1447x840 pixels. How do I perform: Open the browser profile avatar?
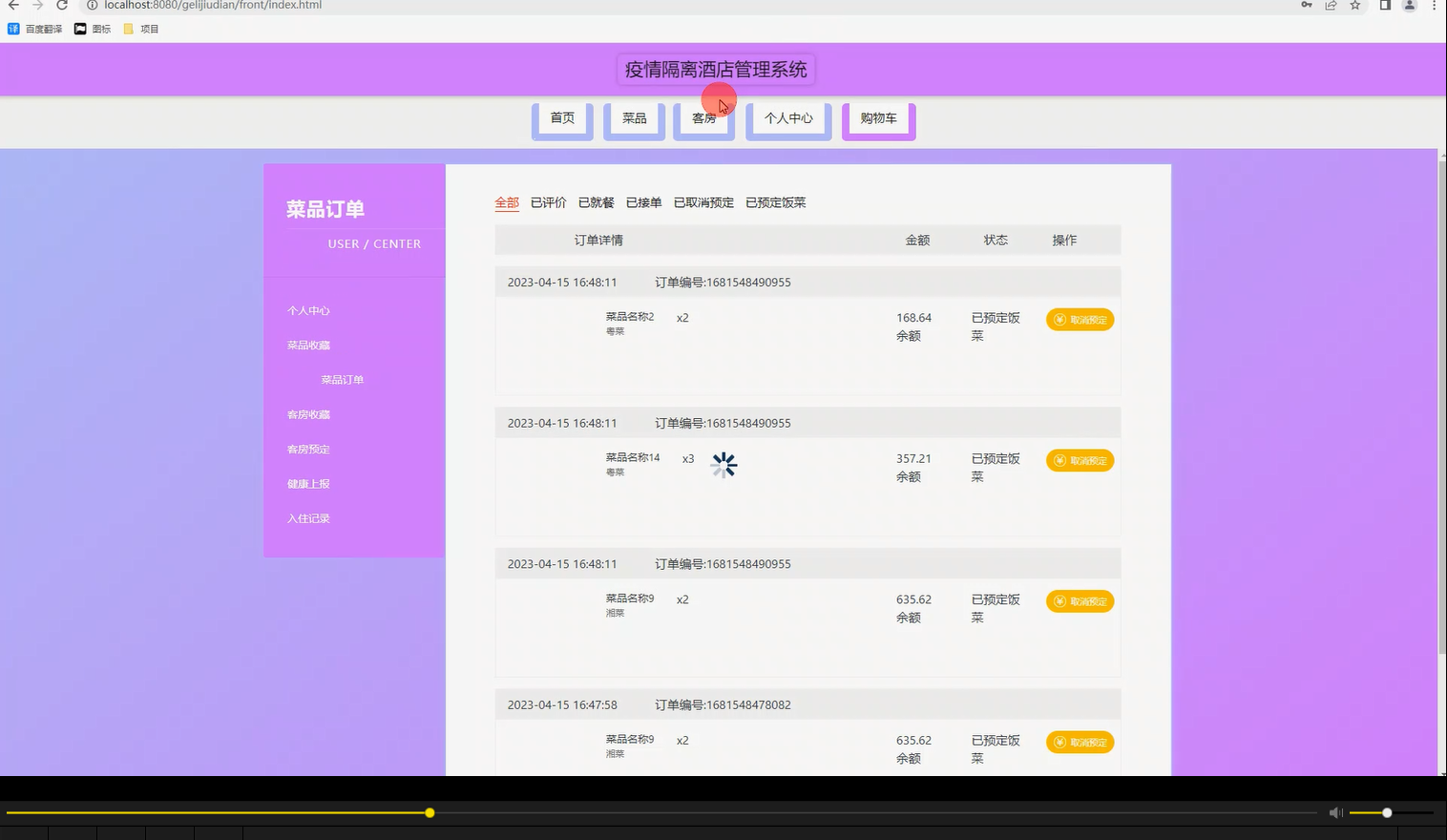point(1409,5)
